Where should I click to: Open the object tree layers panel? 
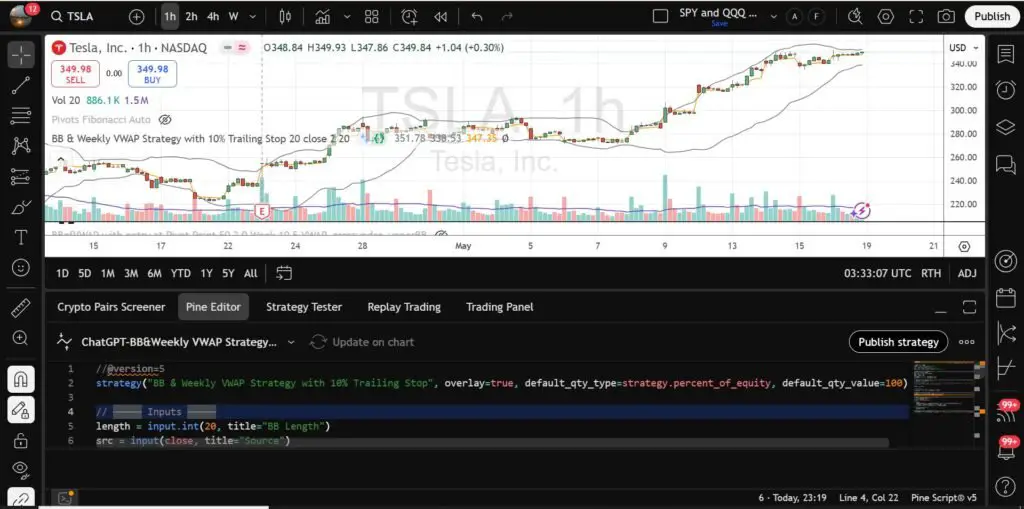point(1006,127)
